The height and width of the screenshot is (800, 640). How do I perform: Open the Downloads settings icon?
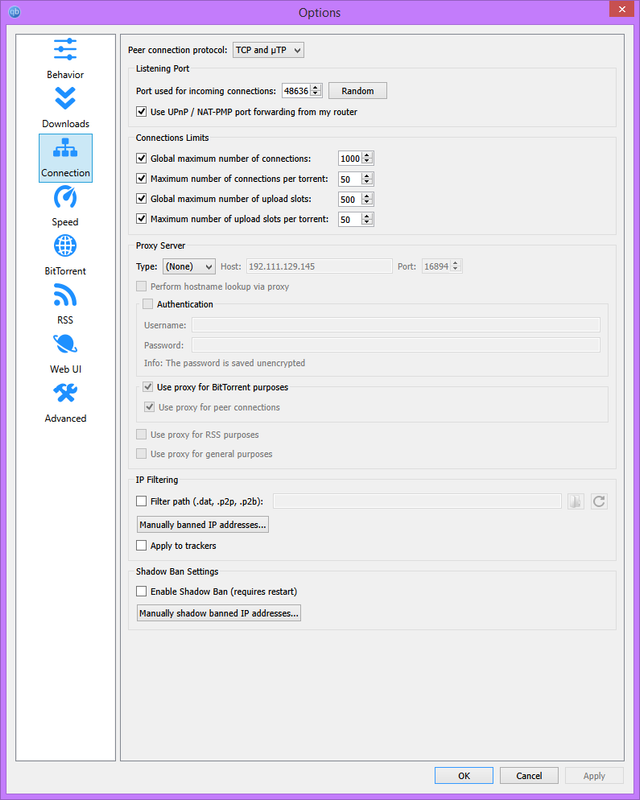click(x=65, y=98)
